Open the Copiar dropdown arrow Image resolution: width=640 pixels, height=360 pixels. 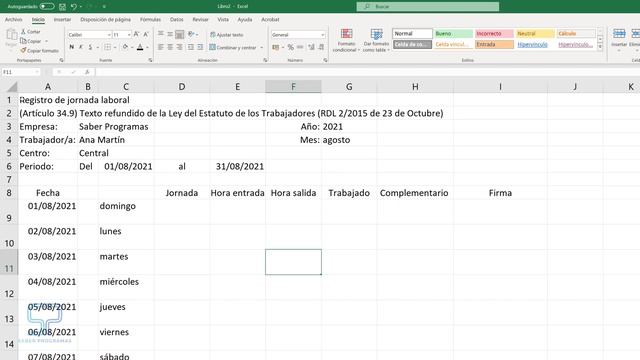[46, 41]
